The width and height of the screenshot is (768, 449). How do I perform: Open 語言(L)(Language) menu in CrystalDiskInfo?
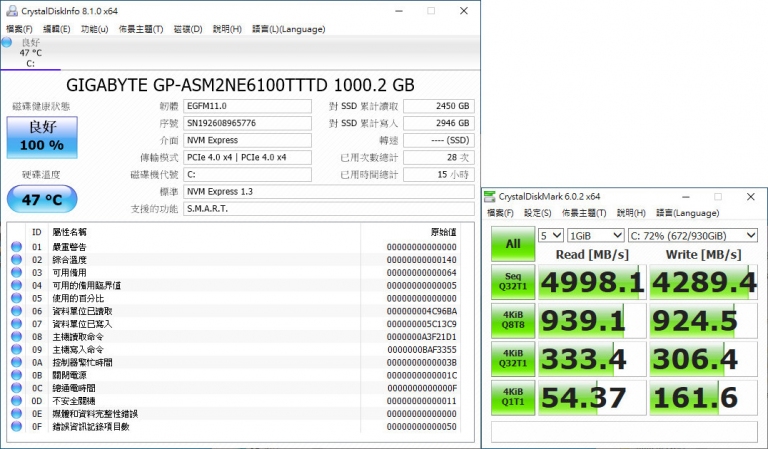coord(289,29)
